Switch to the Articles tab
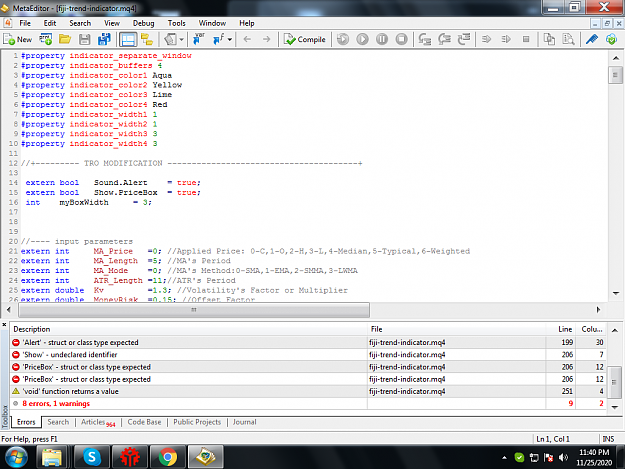 (98, 422)
